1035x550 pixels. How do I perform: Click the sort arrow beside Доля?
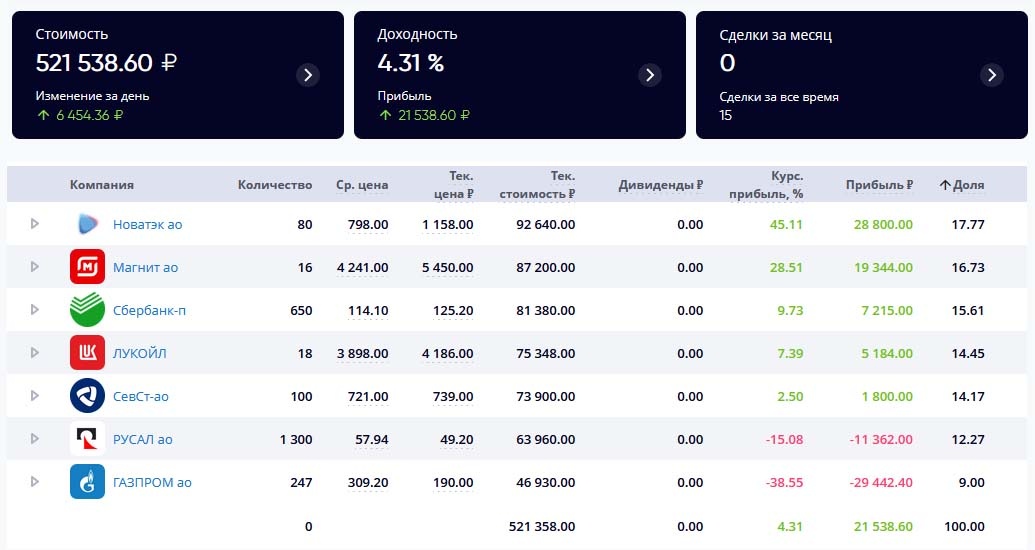point(945,185)
